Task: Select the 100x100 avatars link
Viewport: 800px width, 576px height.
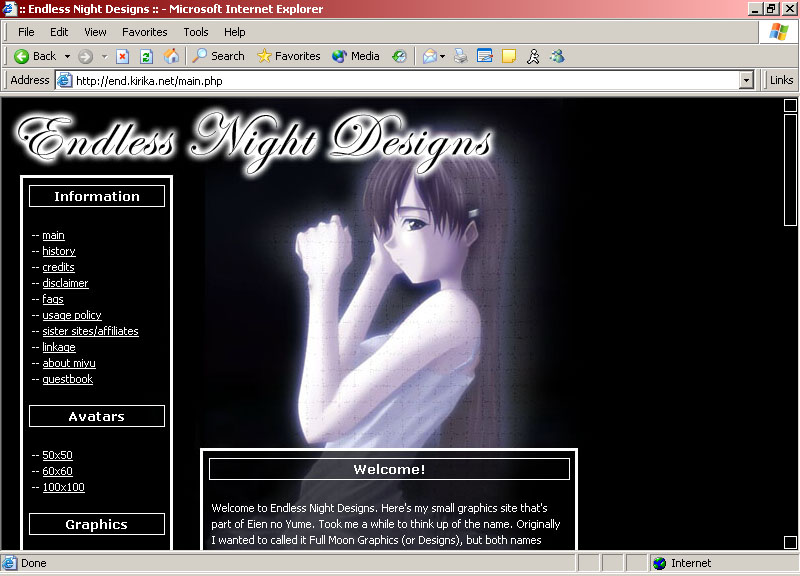Action: coord(63,487)
